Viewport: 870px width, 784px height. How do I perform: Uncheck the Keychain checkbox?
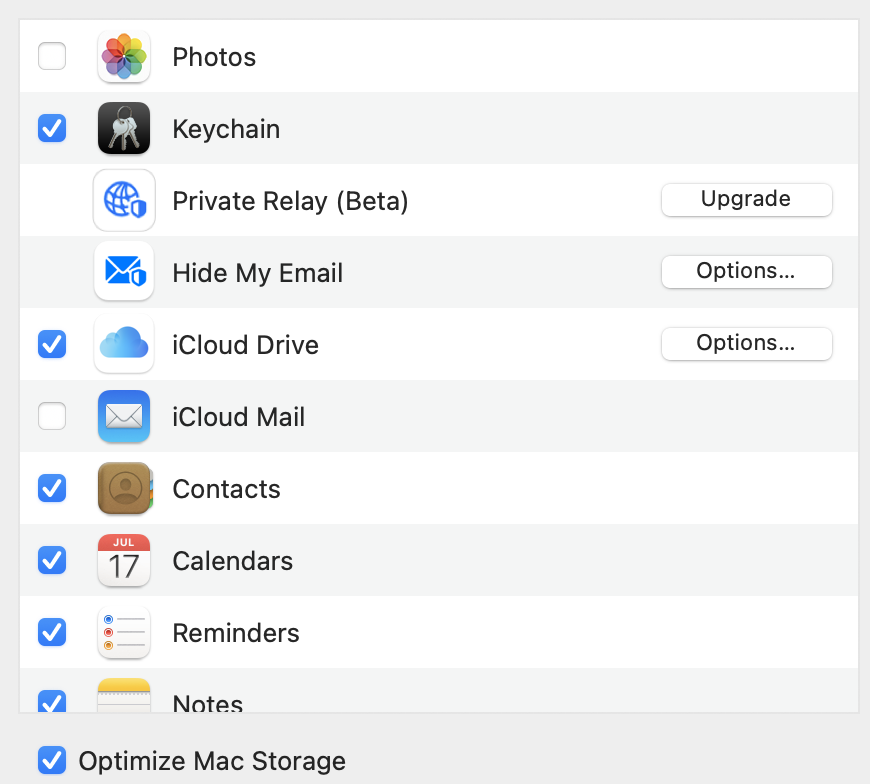pos(52,128)
